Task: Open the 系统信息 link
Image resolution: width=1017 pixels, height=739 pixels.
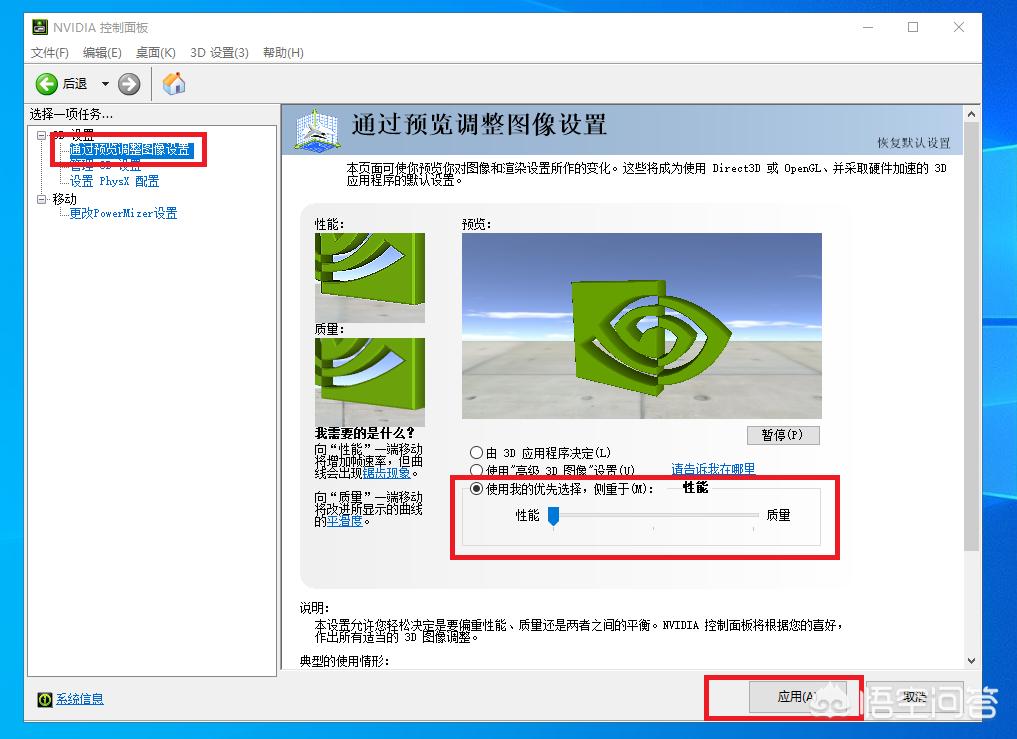Action: click(80, 699)
